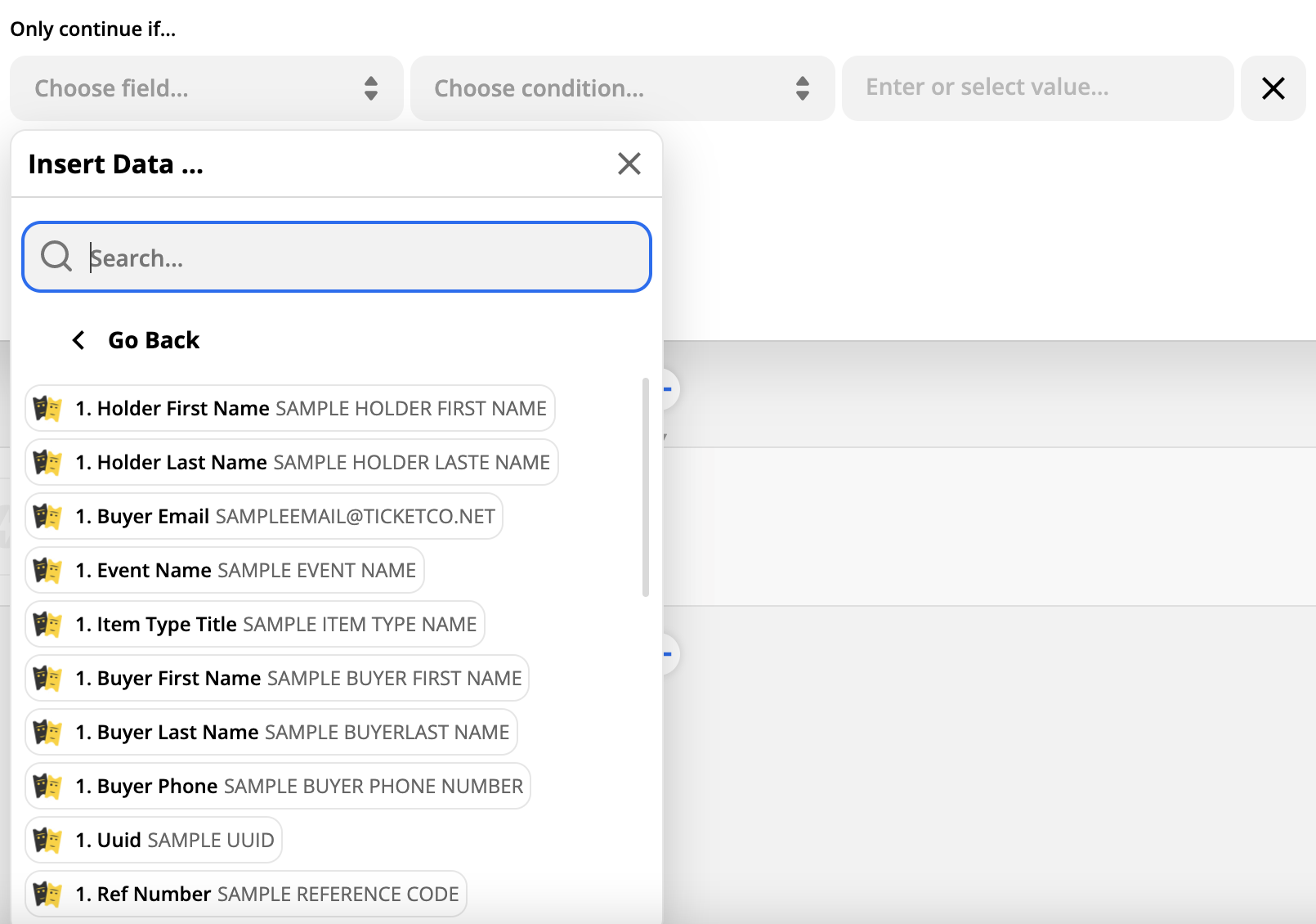1316x924 pixels.
Task: Remove the filter condition row
Action: pyautogui.click(x=1273, y=88)
